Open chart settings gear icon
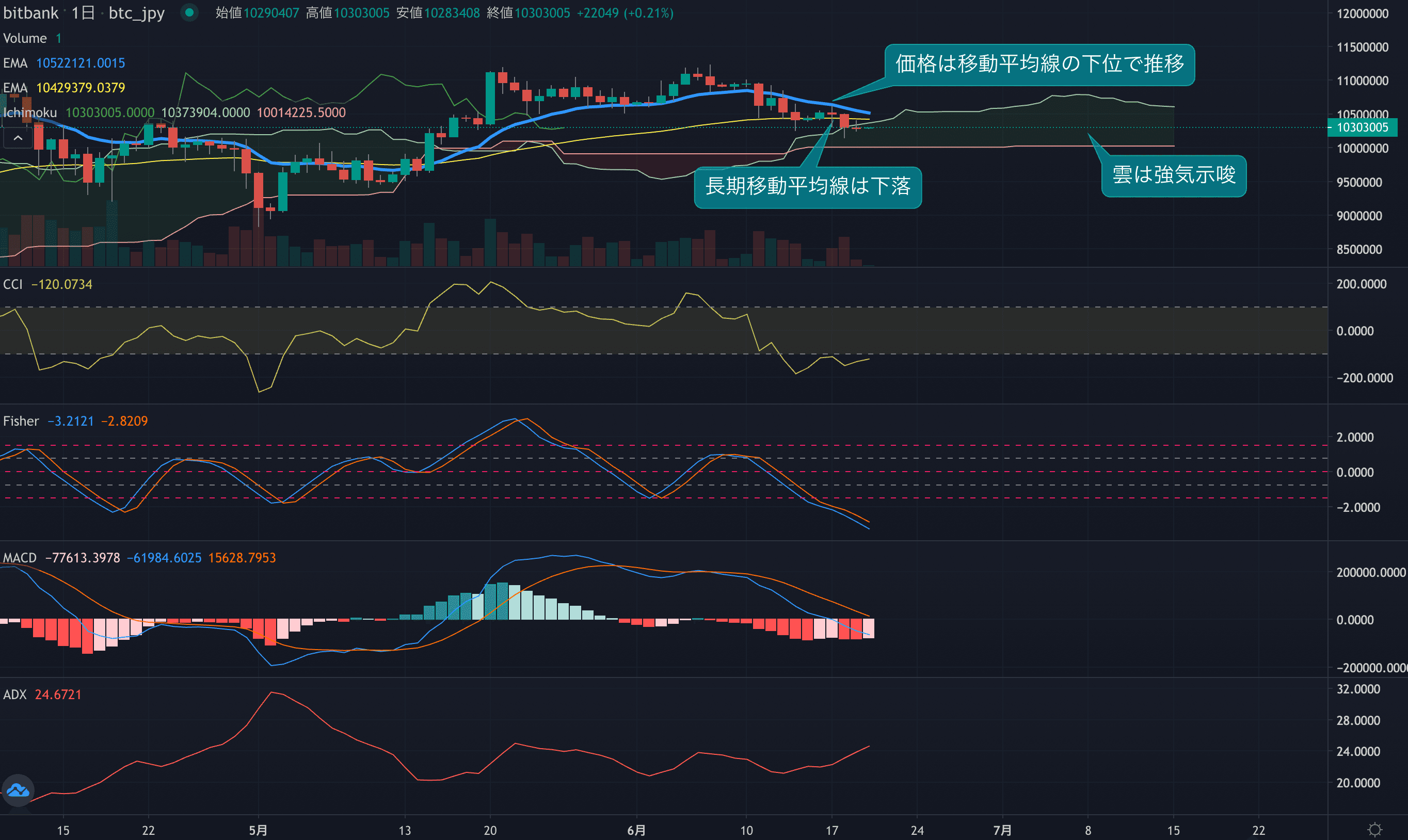The height and width of the screenshot is (840, 1408). (1375, 830)
